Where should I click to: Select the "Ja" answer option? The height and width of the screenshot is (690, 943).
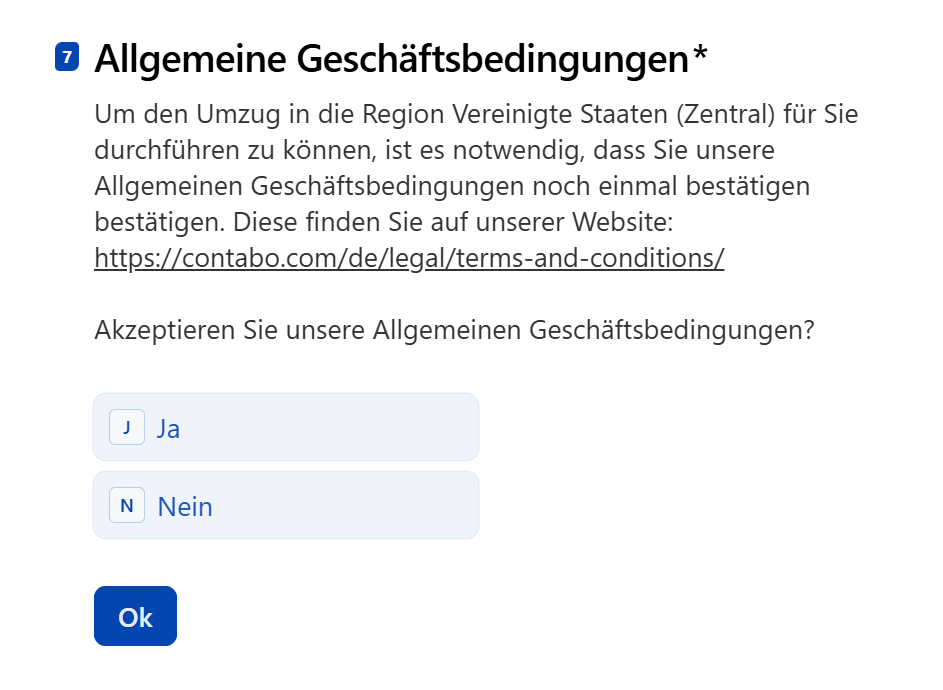tap(300, 427)
